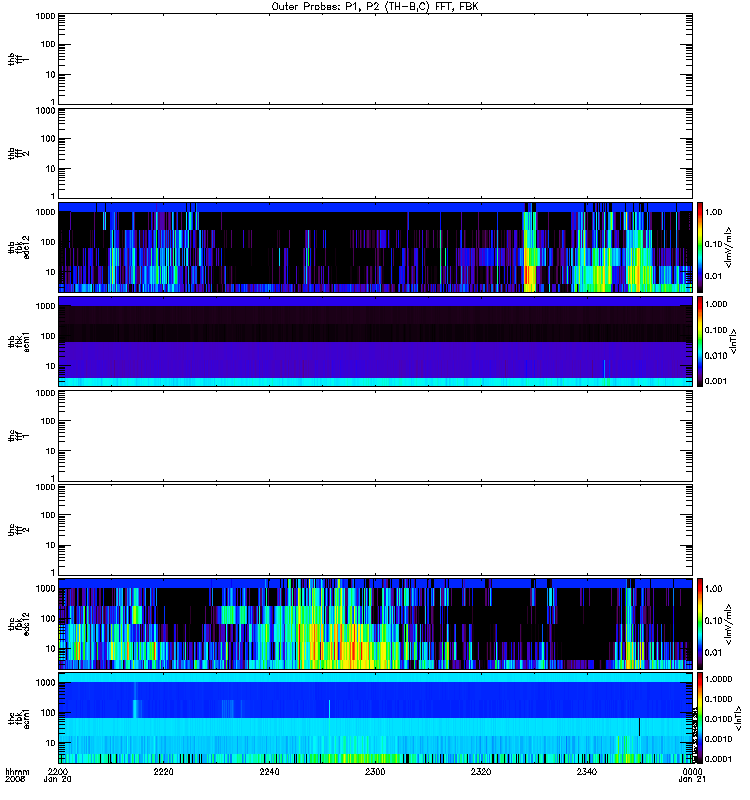
Task: Click the '2008' year label
Action: 15,779
